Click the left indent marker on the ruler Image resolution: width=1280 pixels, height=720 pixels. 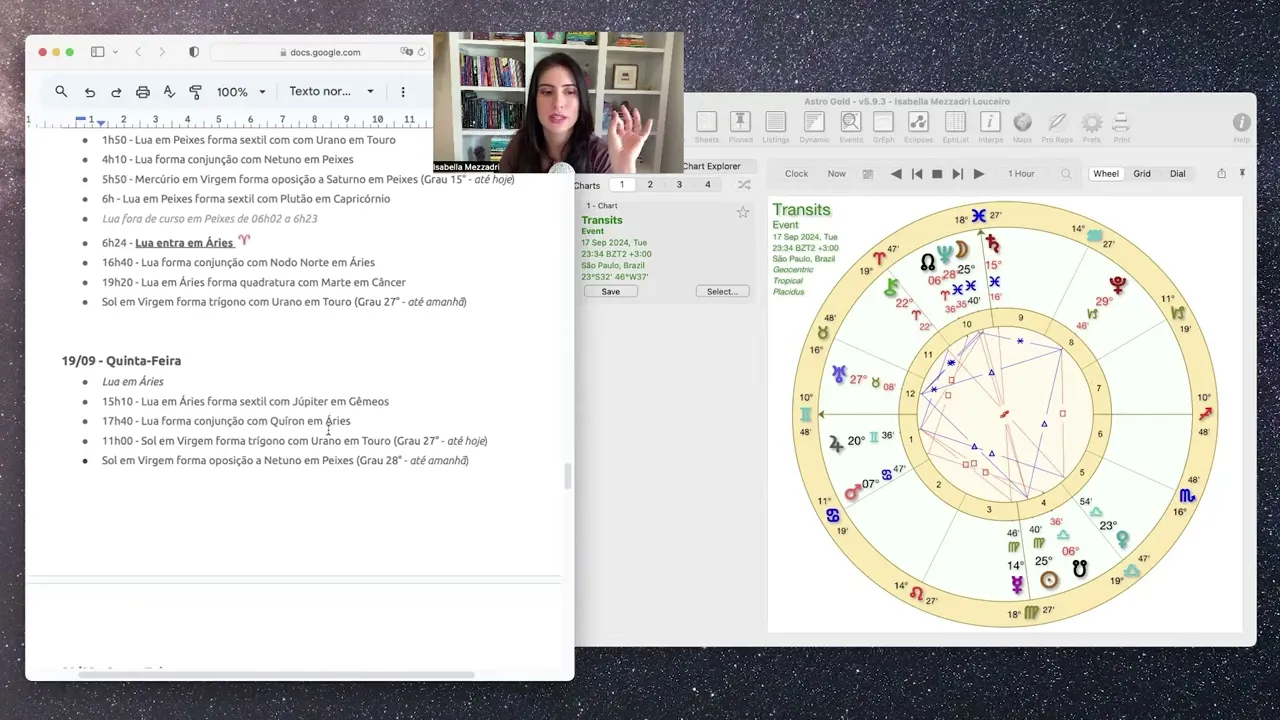(x=101, y=124)
